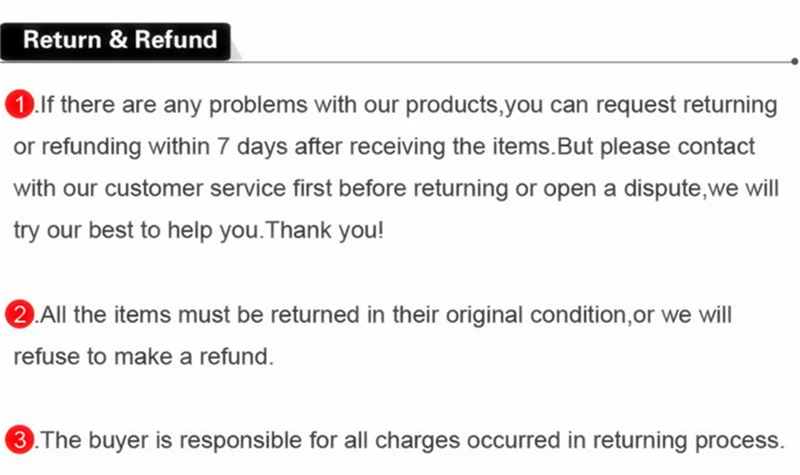Click the dot at the divider line end
Image resolution: width=800 pixels, height=475 pixels.
794,61
